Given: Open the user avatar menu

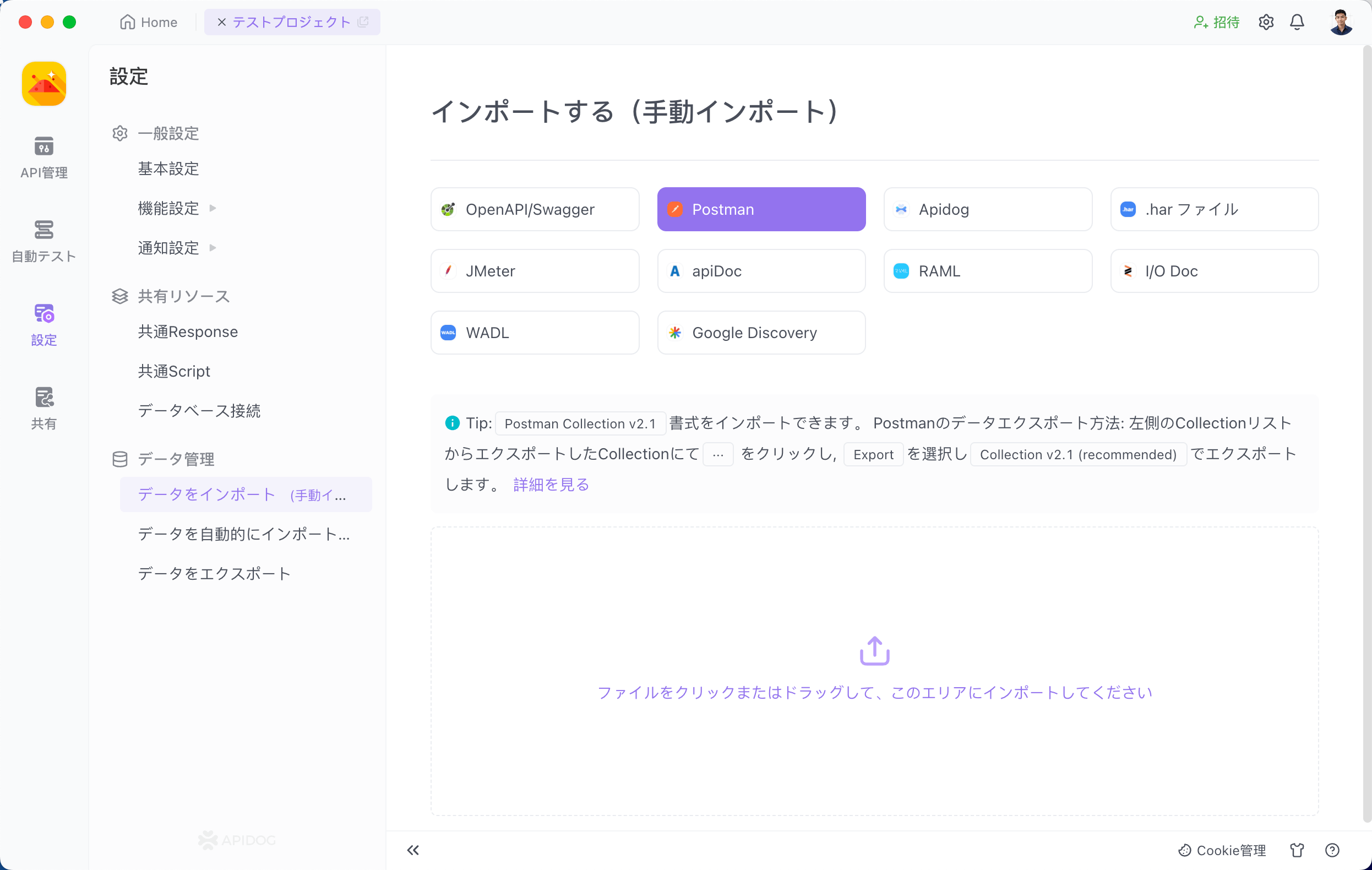Looking at the screenshot, I should 1341,22.
